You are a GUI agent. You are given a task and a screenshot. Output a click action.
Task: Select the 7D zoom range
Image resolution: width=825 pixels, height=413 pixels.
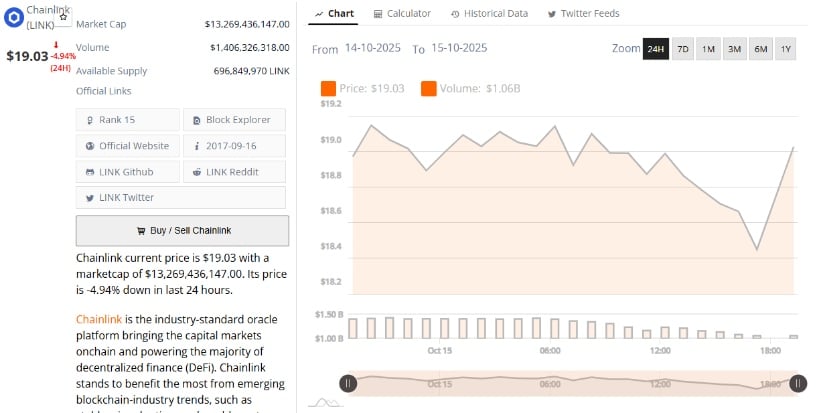coord(683,49)
